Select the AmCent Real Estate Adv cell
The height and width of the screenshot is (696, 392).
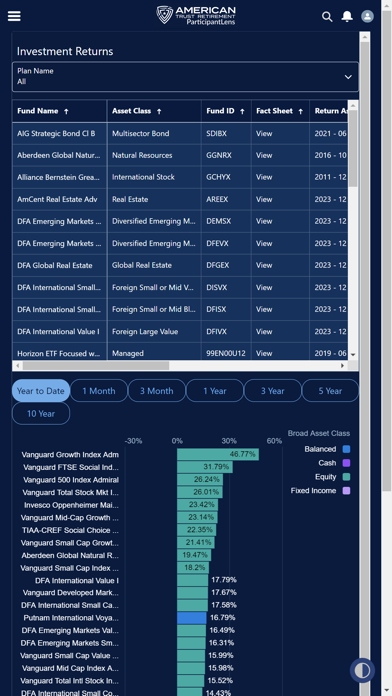[x=59, y=199]
